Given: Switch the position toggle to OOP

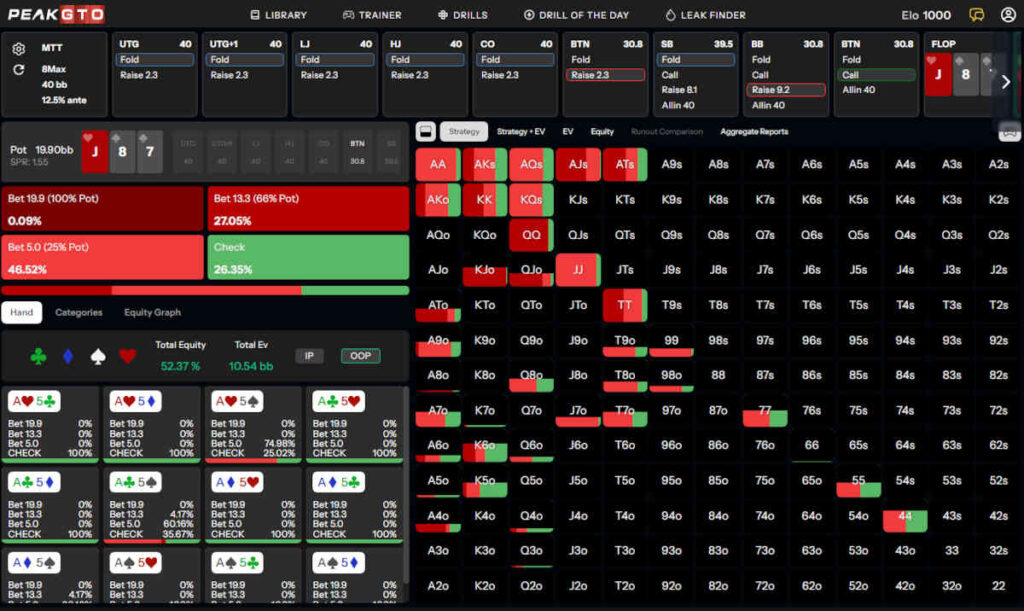Looking at the screenshot, I should tap(360, 355).
